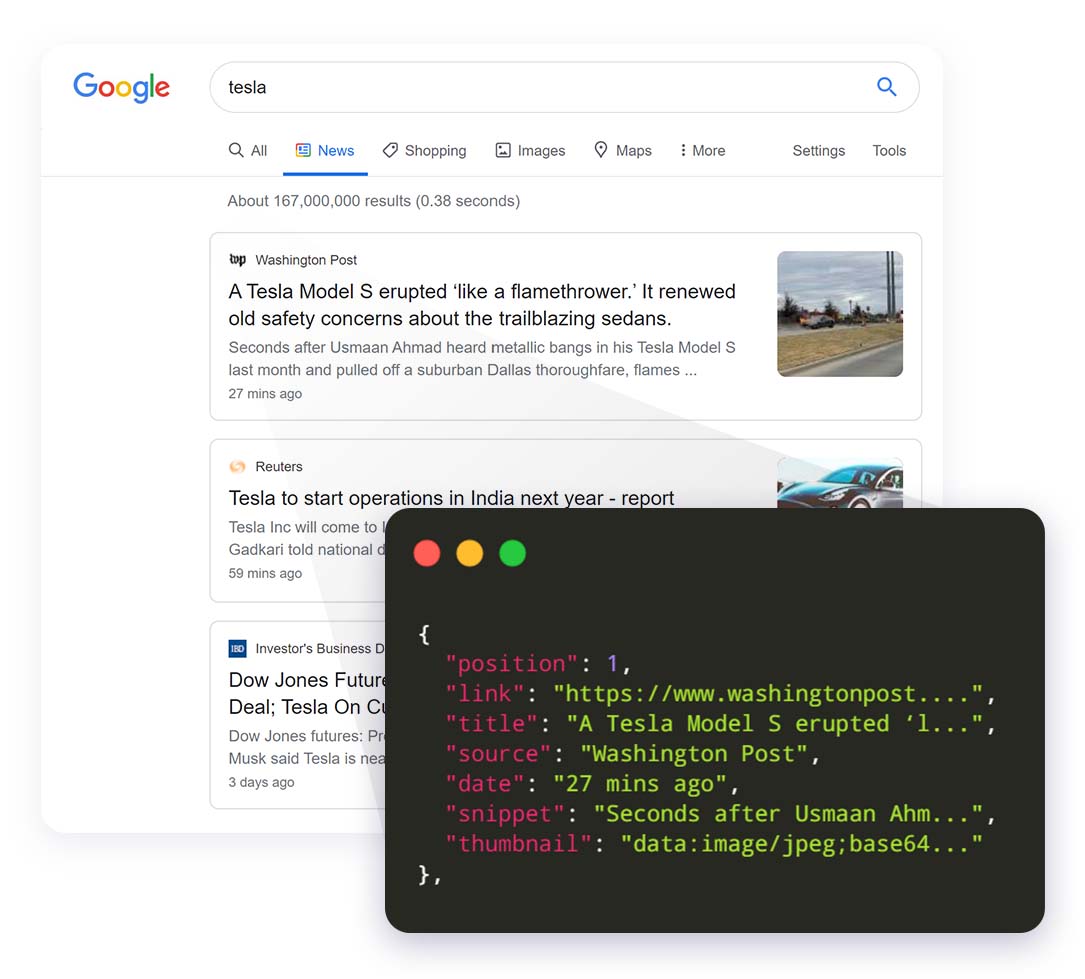Screen dimensions: 1085x979
Task: Click the Washington Post source icon
Action: point(238,260)
